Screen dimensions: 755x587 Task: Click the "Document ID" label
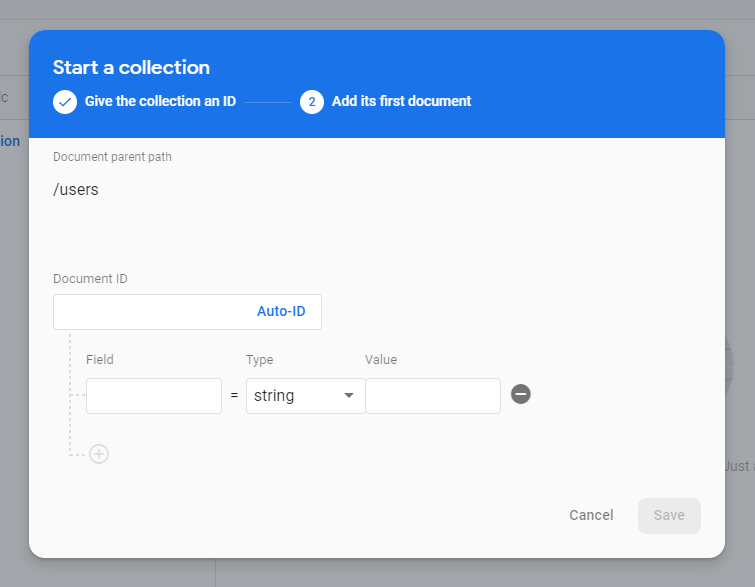coord(90,279)
